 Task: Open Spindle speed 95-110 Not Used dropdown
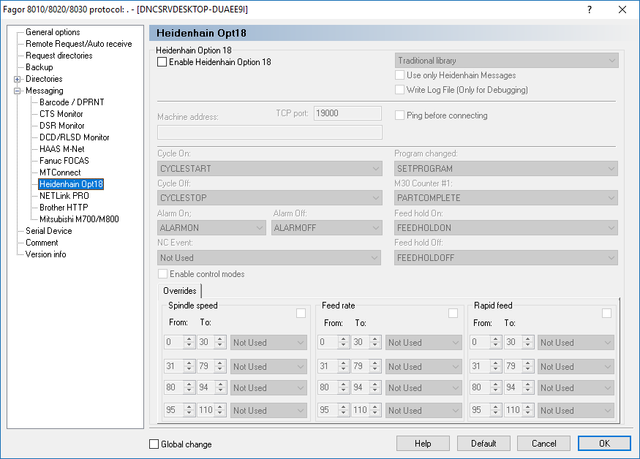(x=269, y=410)
